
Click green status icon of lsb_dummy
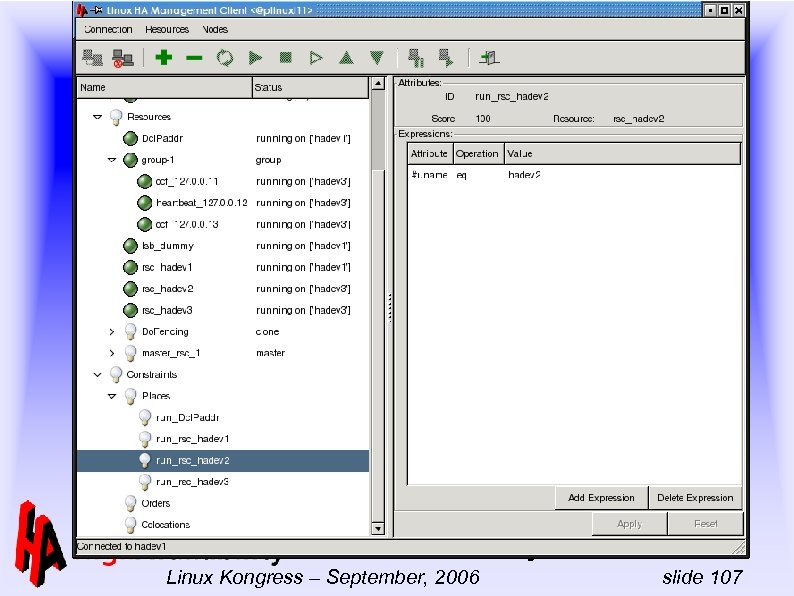[130, 246]
